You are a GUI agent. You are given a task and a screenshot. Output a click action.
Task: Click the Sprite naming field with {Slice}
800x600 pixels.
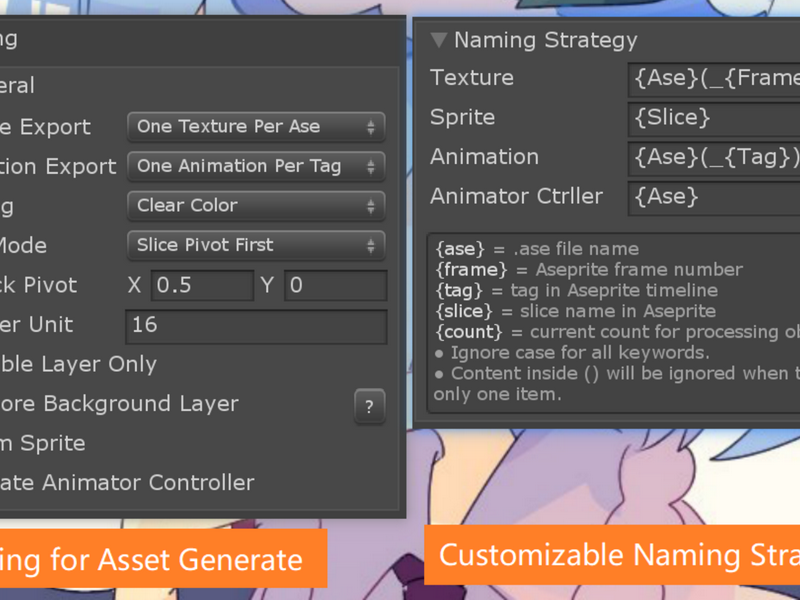tap(714, 119)
